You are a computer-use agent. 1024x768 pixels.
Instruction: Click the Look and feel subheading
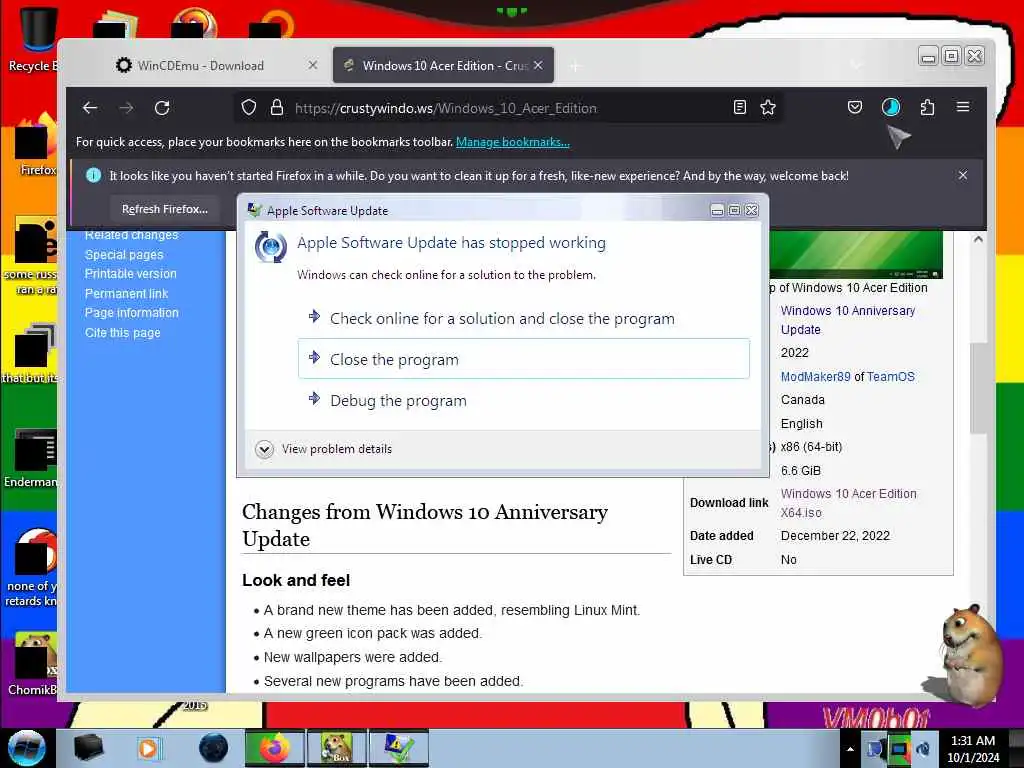(x=296, y=580)
